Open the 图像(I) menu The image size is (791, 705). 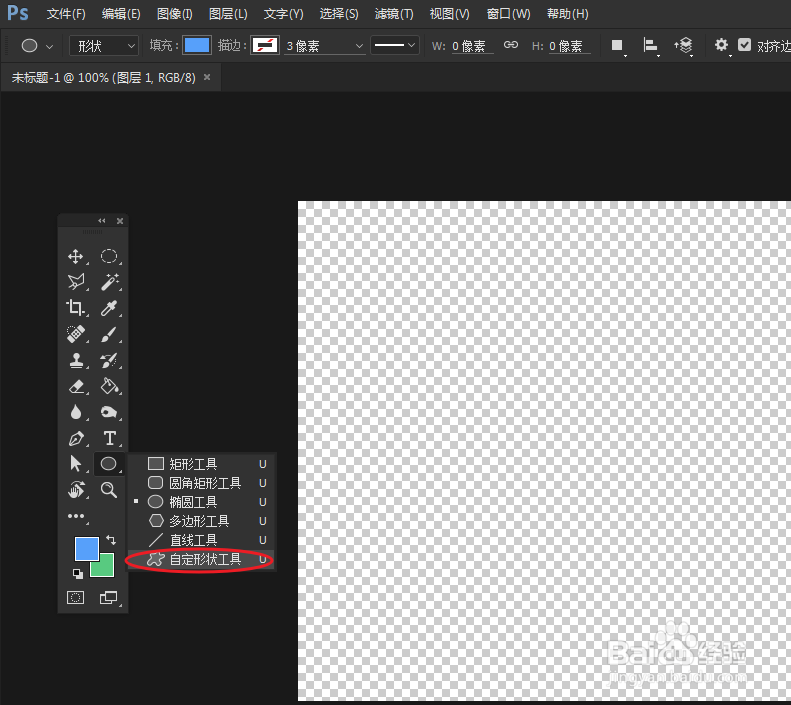175,14
